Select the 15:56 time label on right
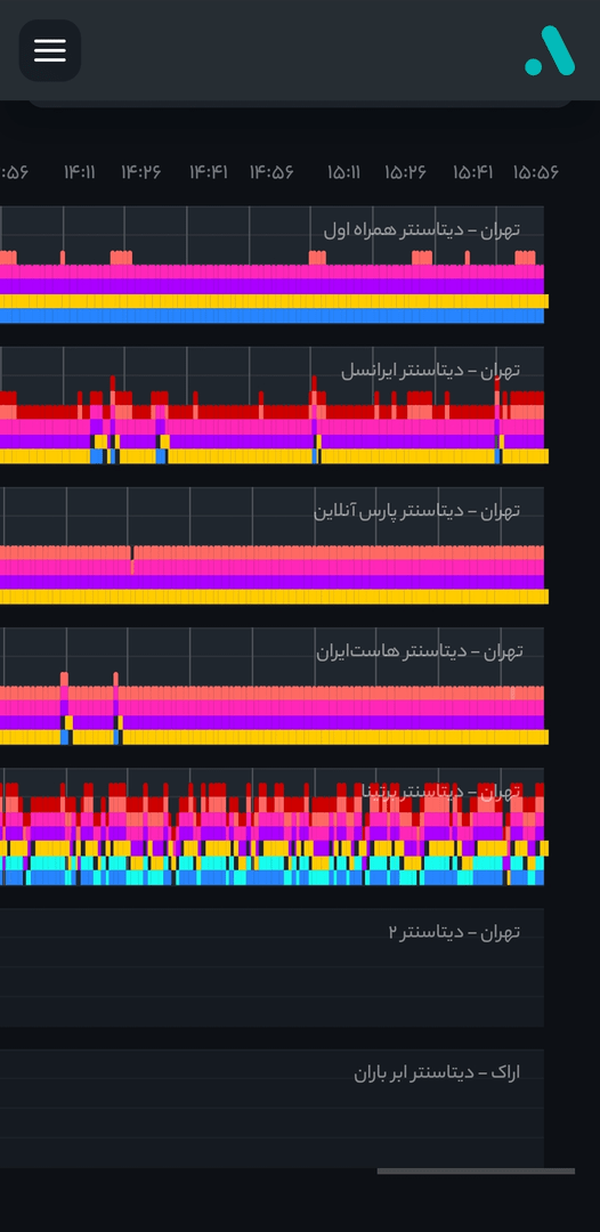The height and width of the screenshot is (1232, 600). point(536,172)
